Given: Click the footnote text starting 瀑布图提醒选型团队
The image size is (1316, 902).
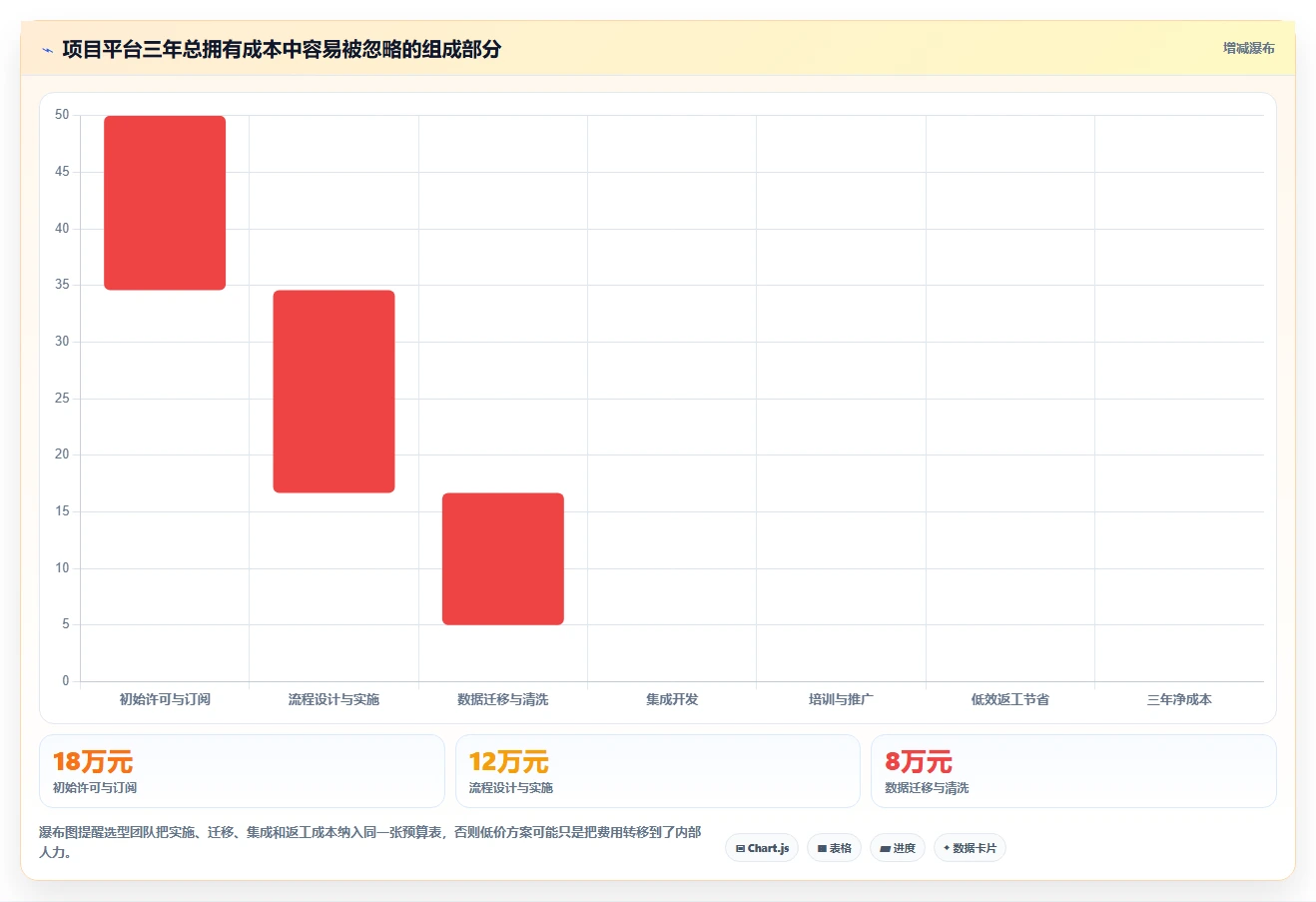Looking at the screenshot, I should pyautogui.click(x=370, y=842).
